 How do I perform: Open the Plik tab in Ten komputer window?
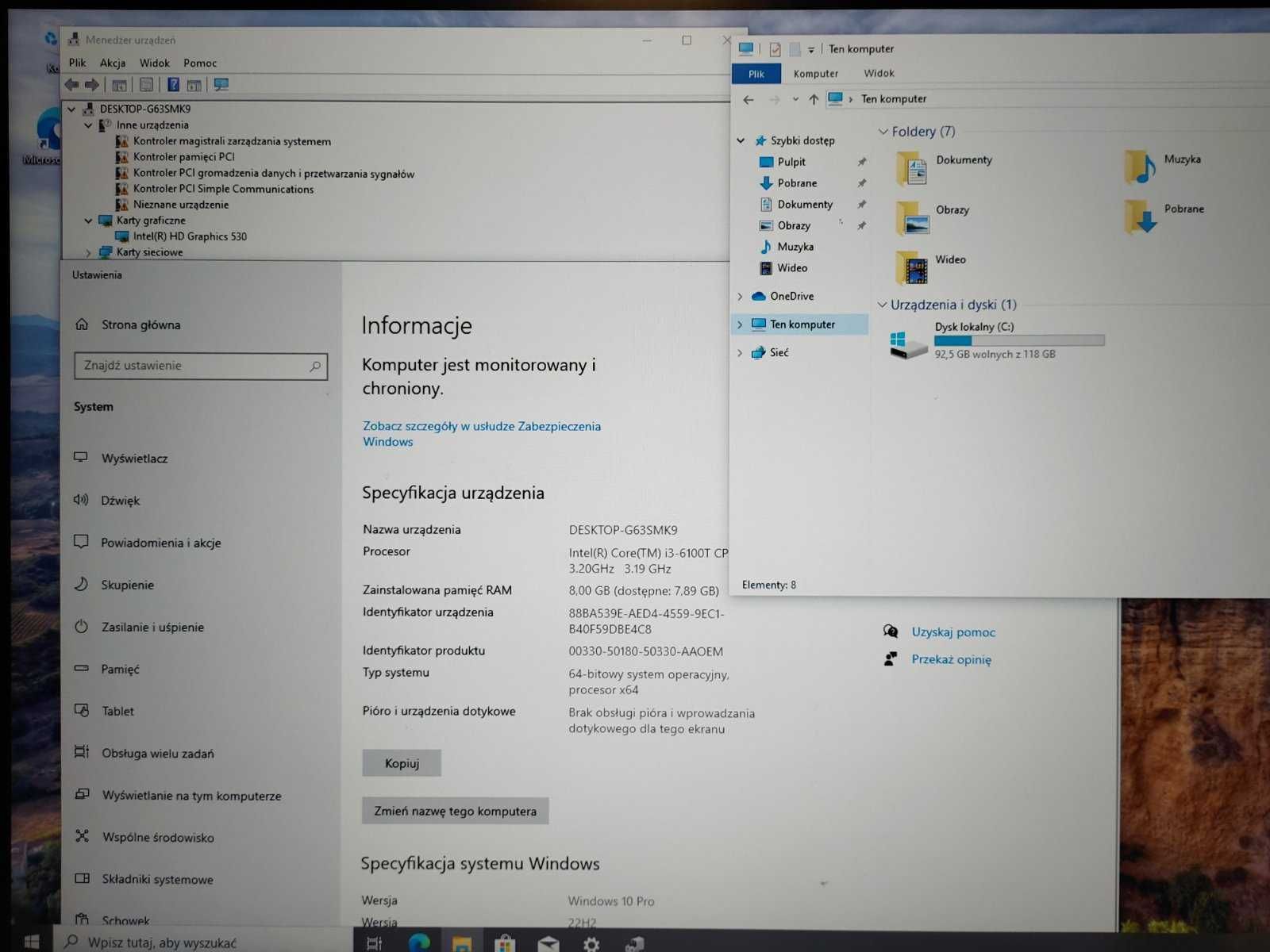coord(756,74)
